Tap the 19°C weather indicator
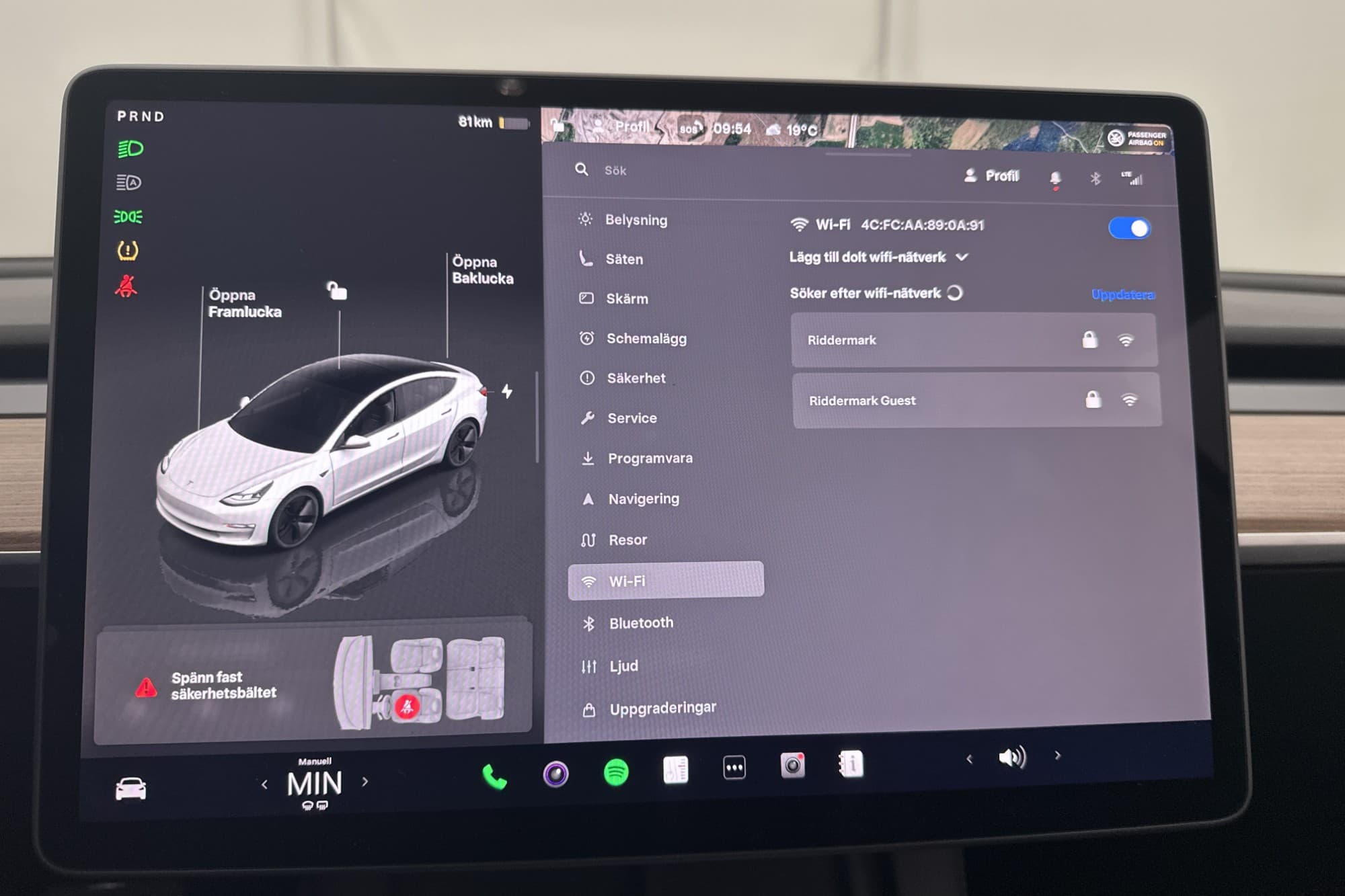 (x=792, y=129)
